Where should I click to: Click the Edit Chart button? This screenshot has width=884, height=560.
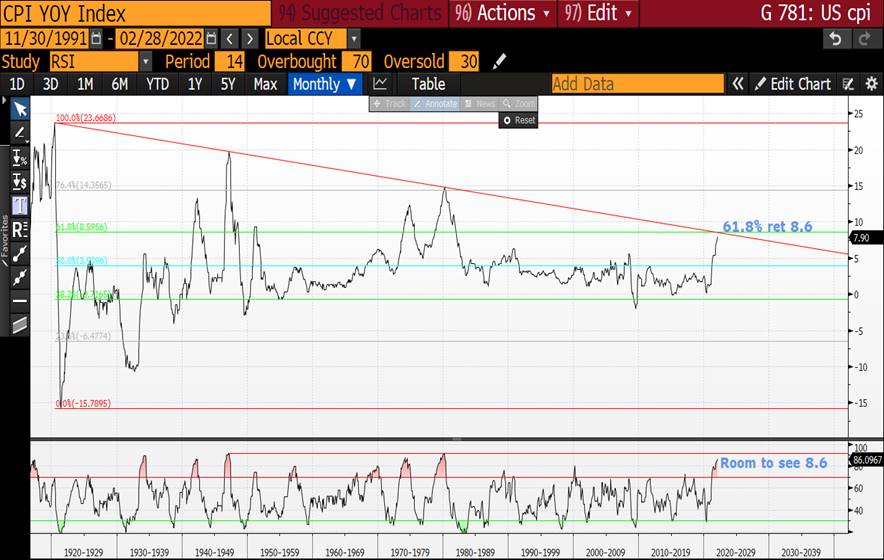793,84
